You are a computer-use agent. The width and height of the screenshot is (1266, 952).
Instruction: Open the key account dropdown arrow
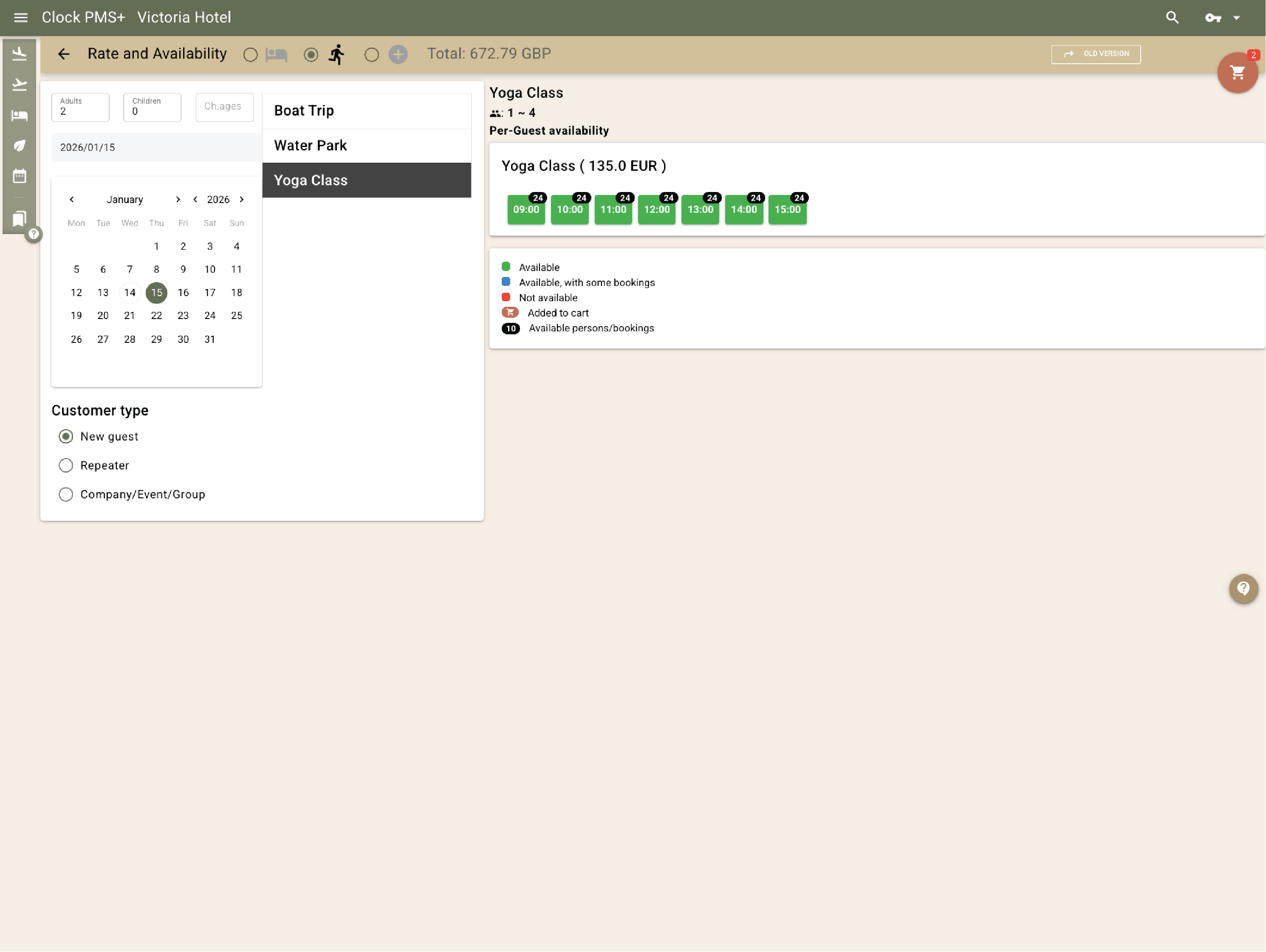pyautogui.click(x=1236, y=18)
